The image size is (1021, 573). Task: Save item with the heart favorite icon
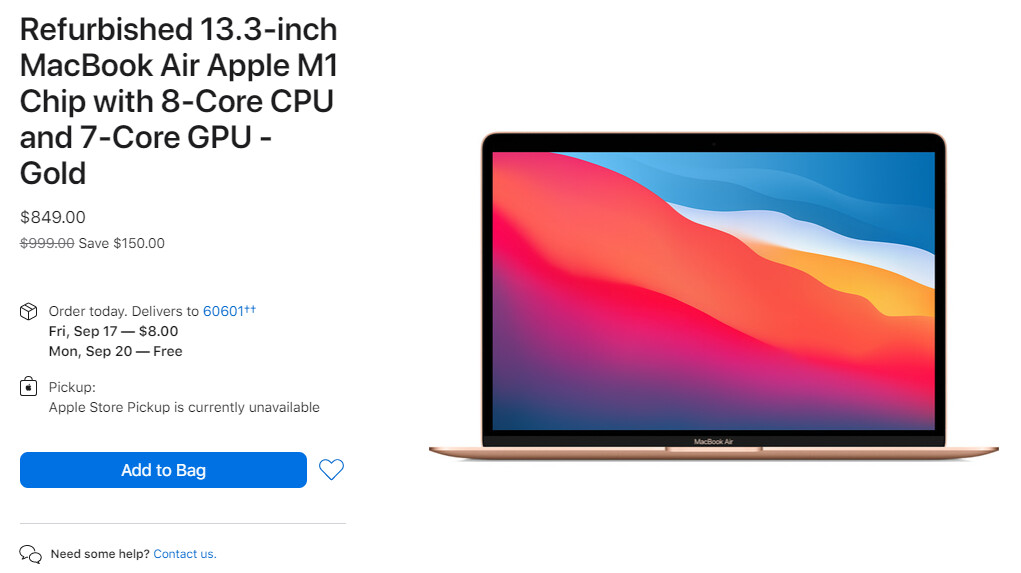(331, 469)
